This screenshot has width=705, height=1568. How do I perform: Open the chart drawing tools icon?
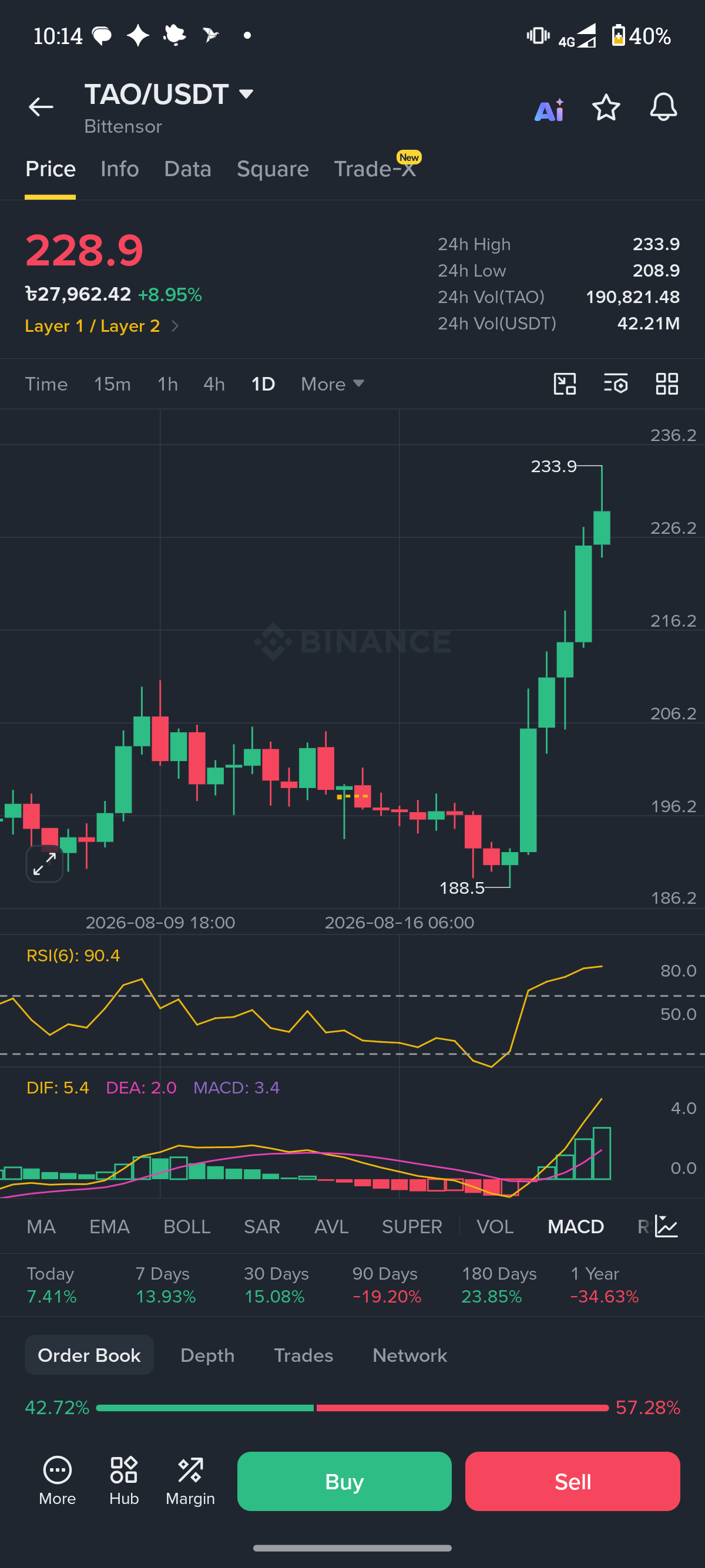(x=565, y=384)
